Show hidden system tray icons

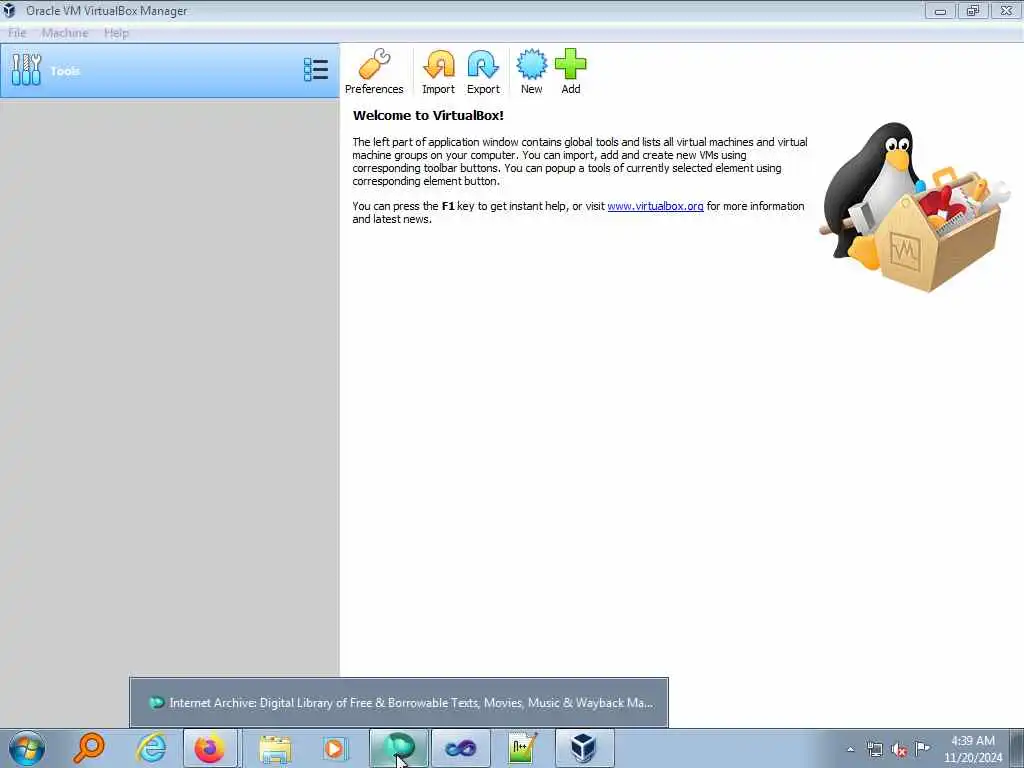(850, 749)
